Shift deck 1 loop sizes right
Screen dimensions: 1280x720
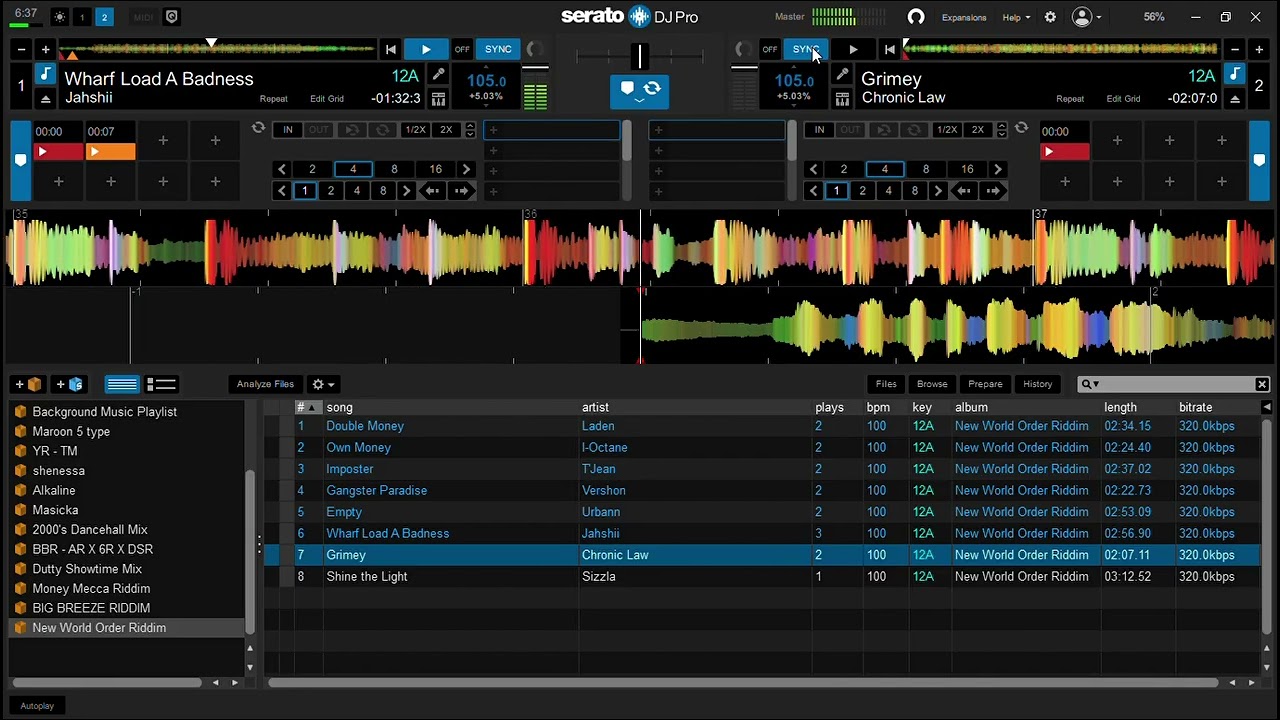click(x=466, y=169)
